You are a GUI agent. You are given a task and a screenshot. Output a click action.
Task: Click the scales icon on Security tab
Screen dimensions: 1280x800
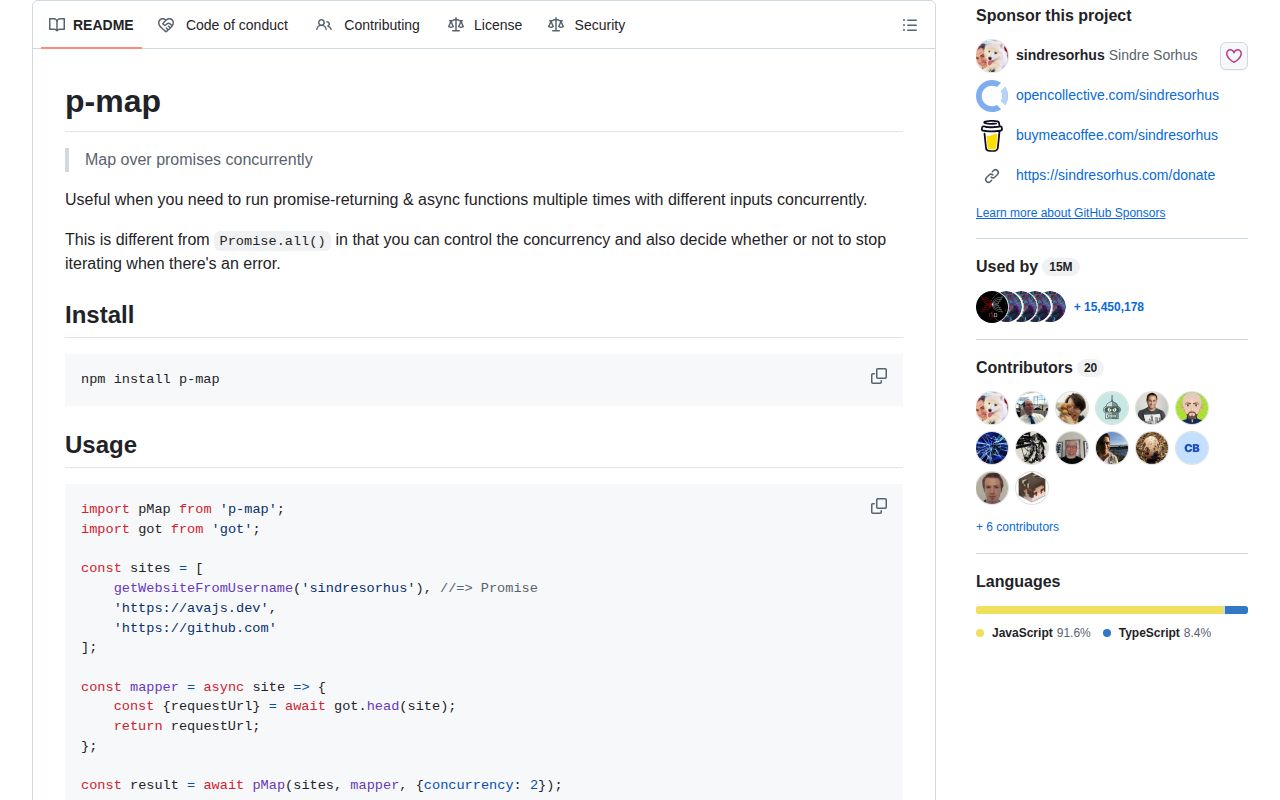(x=556, y=25)
